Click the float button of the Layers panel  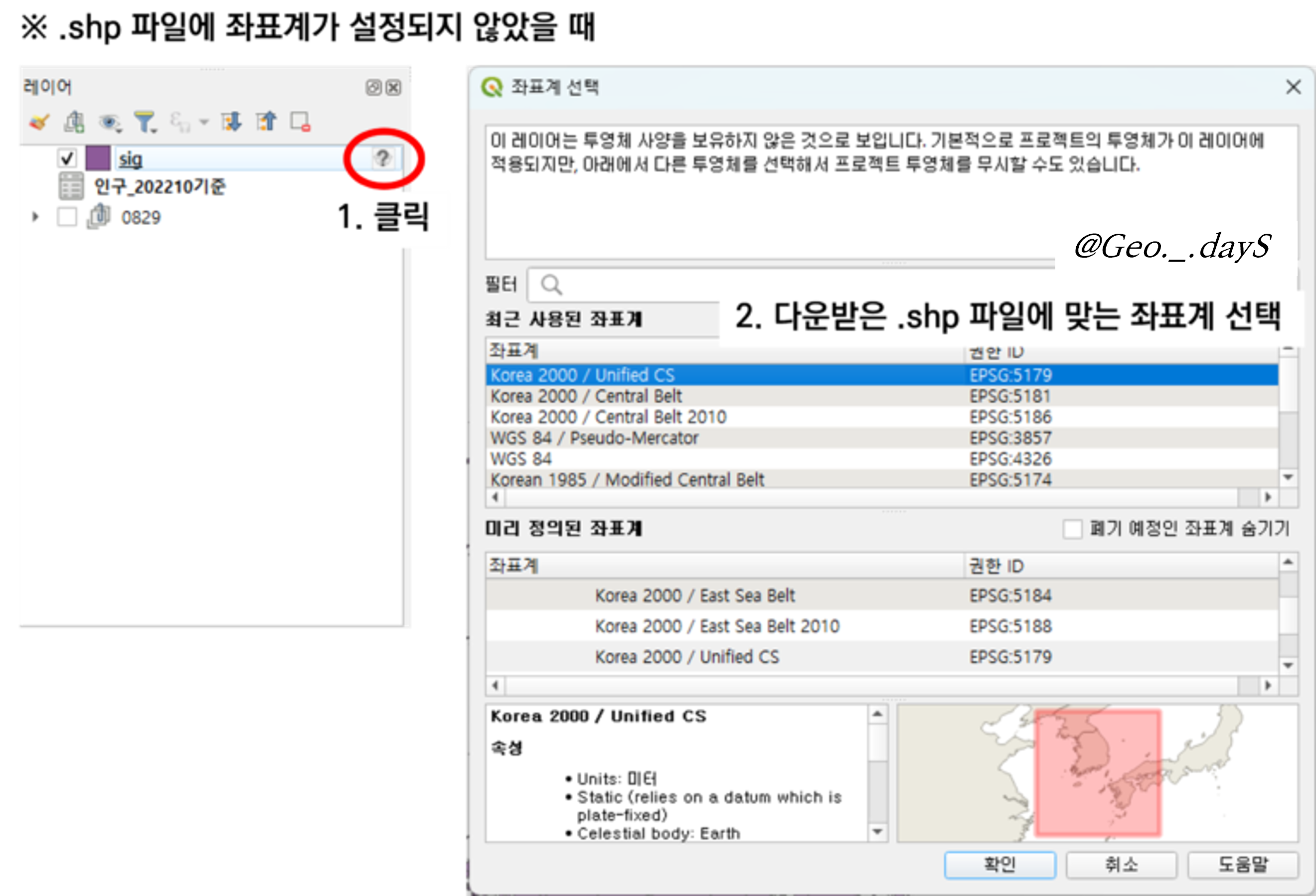coord(373,88)
